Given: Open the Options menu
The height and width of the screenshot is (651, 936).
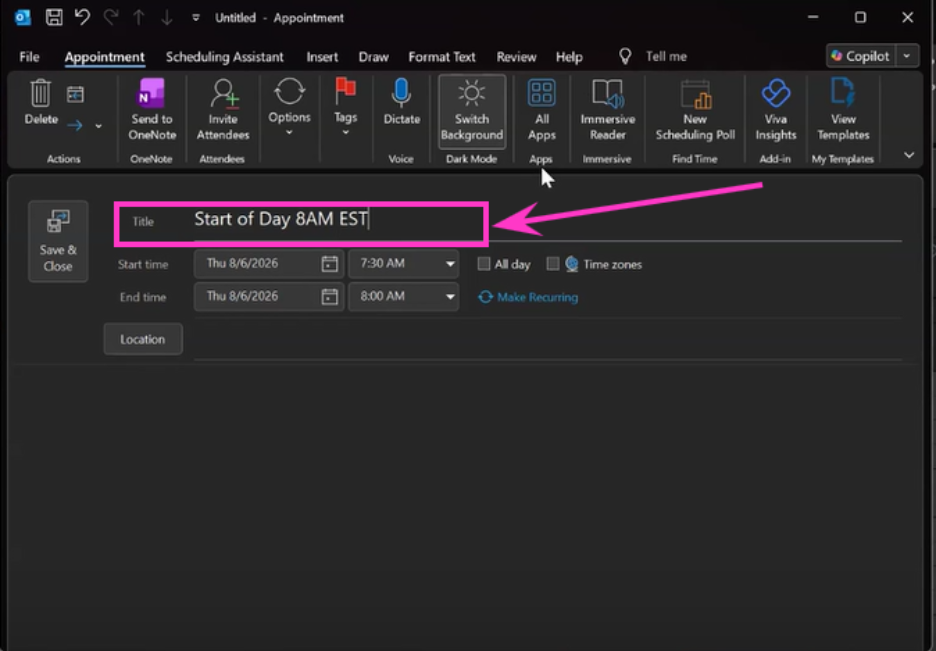Looking at the screenshot, I should click(290, 107).
